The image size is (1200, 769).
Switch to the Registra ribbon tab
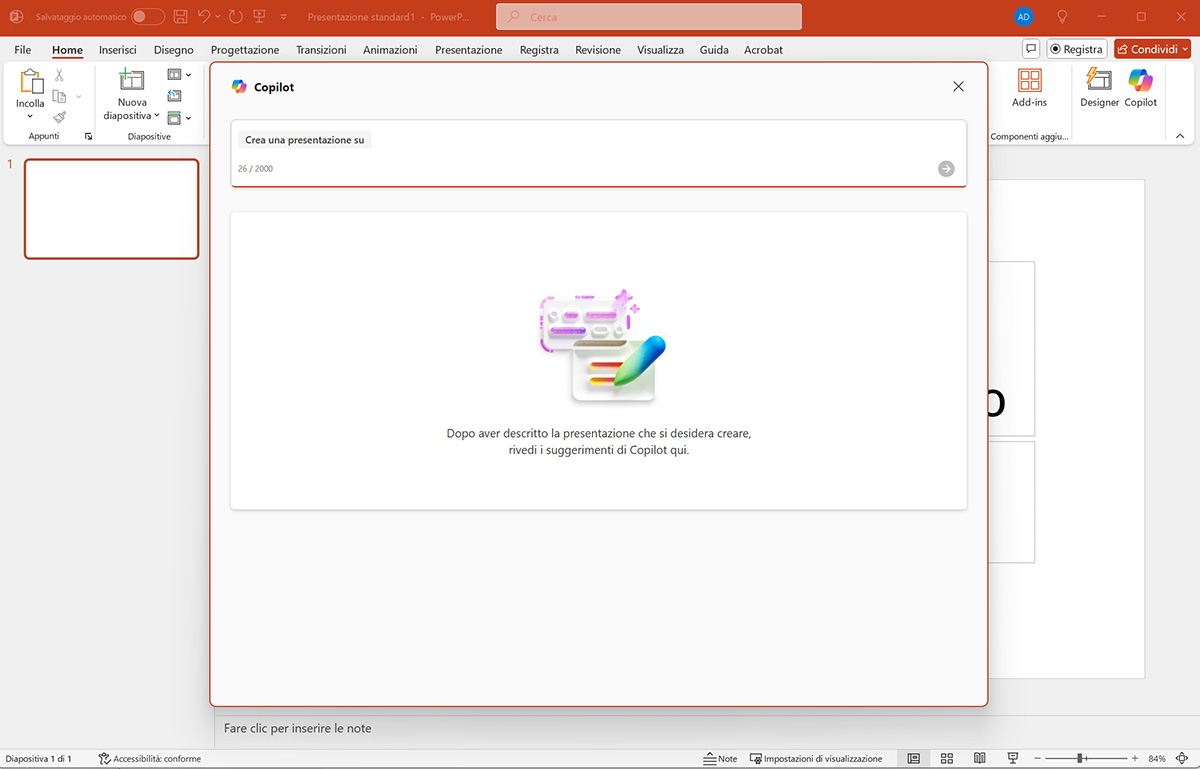click(x=539, y=50)
